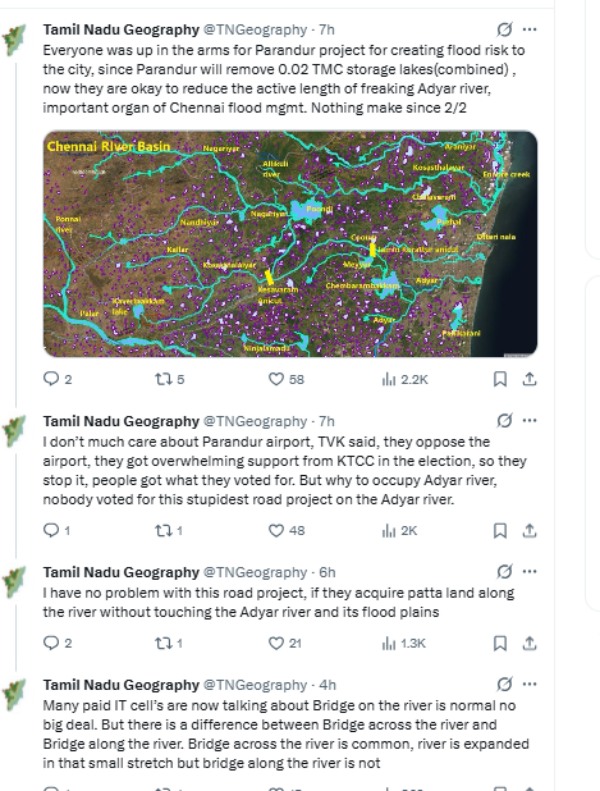Open the 6h timestamp link

pos(327,572)
